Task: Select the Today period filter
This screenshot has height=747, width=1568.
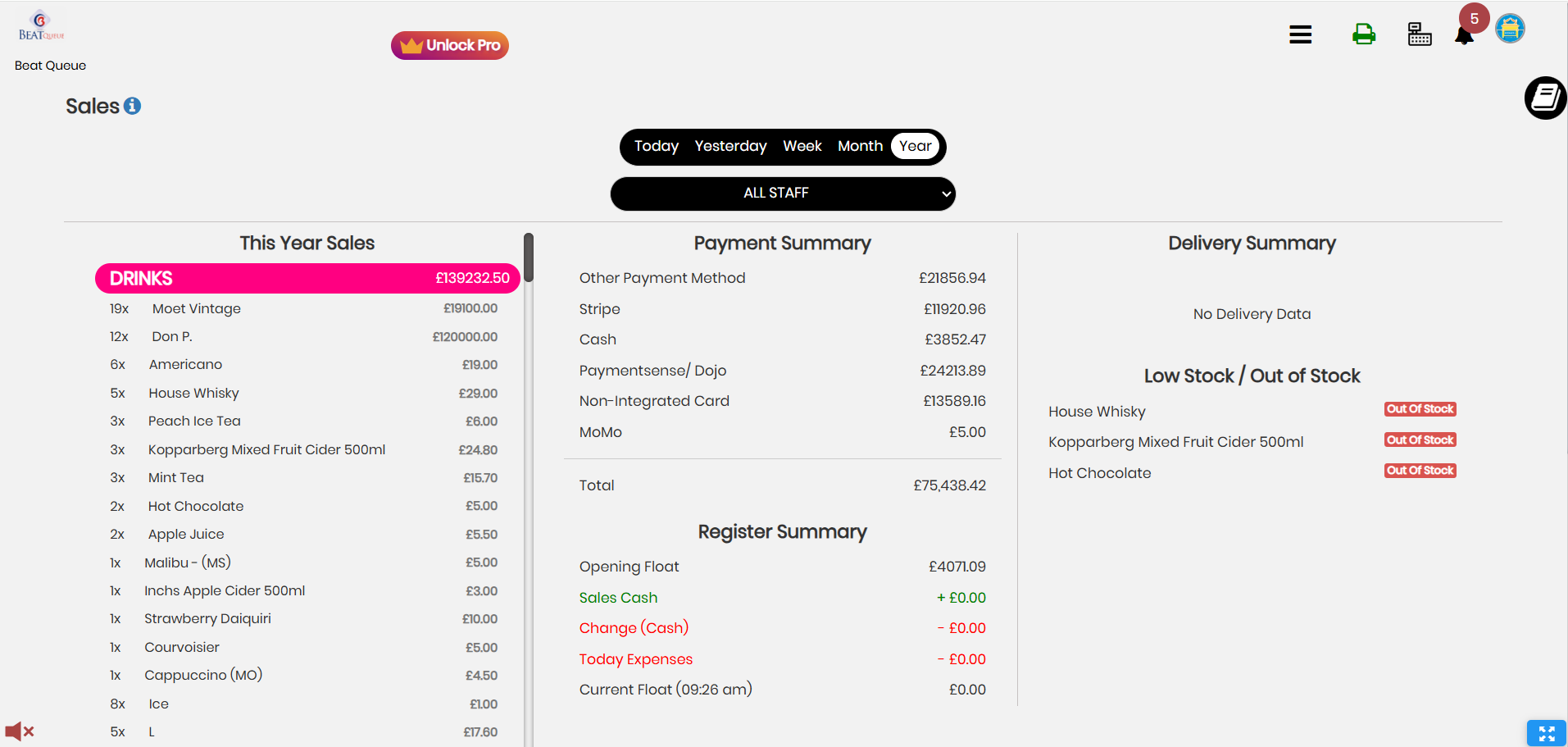Action: tap(656, 146)
